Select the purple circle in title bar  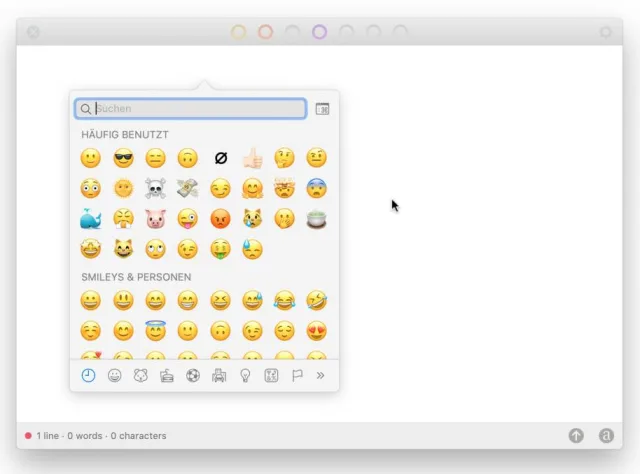click(320, 32)
